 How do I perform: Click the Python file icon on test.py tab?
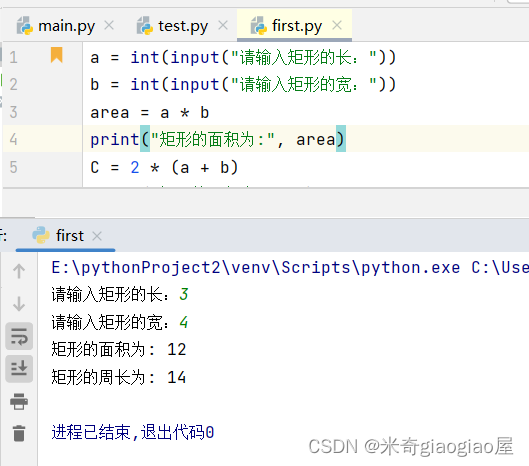(145, 26)
